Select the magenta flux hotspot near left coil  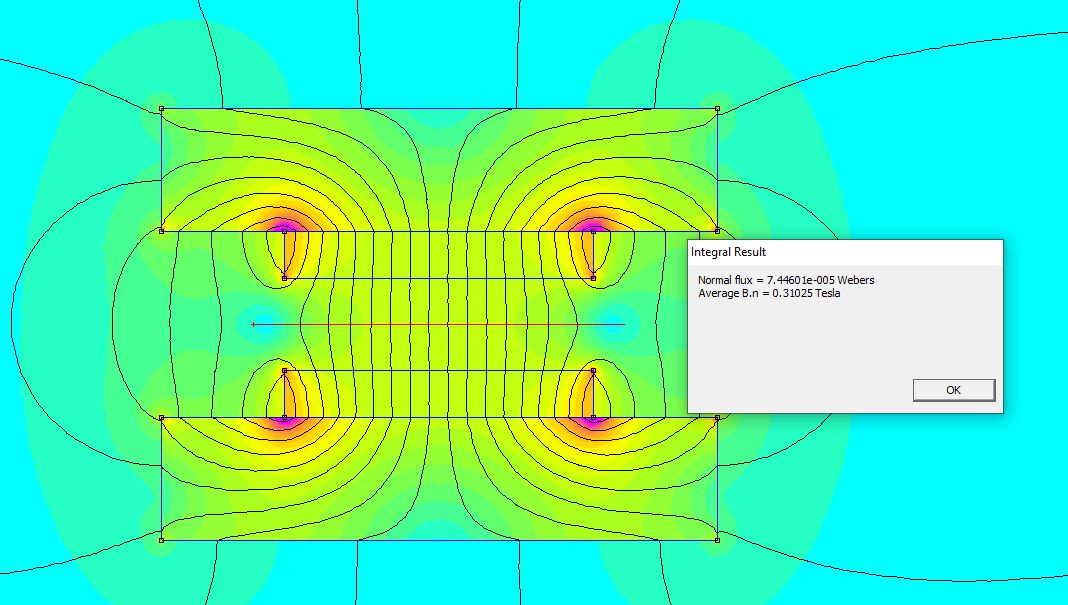click(285, 224)
